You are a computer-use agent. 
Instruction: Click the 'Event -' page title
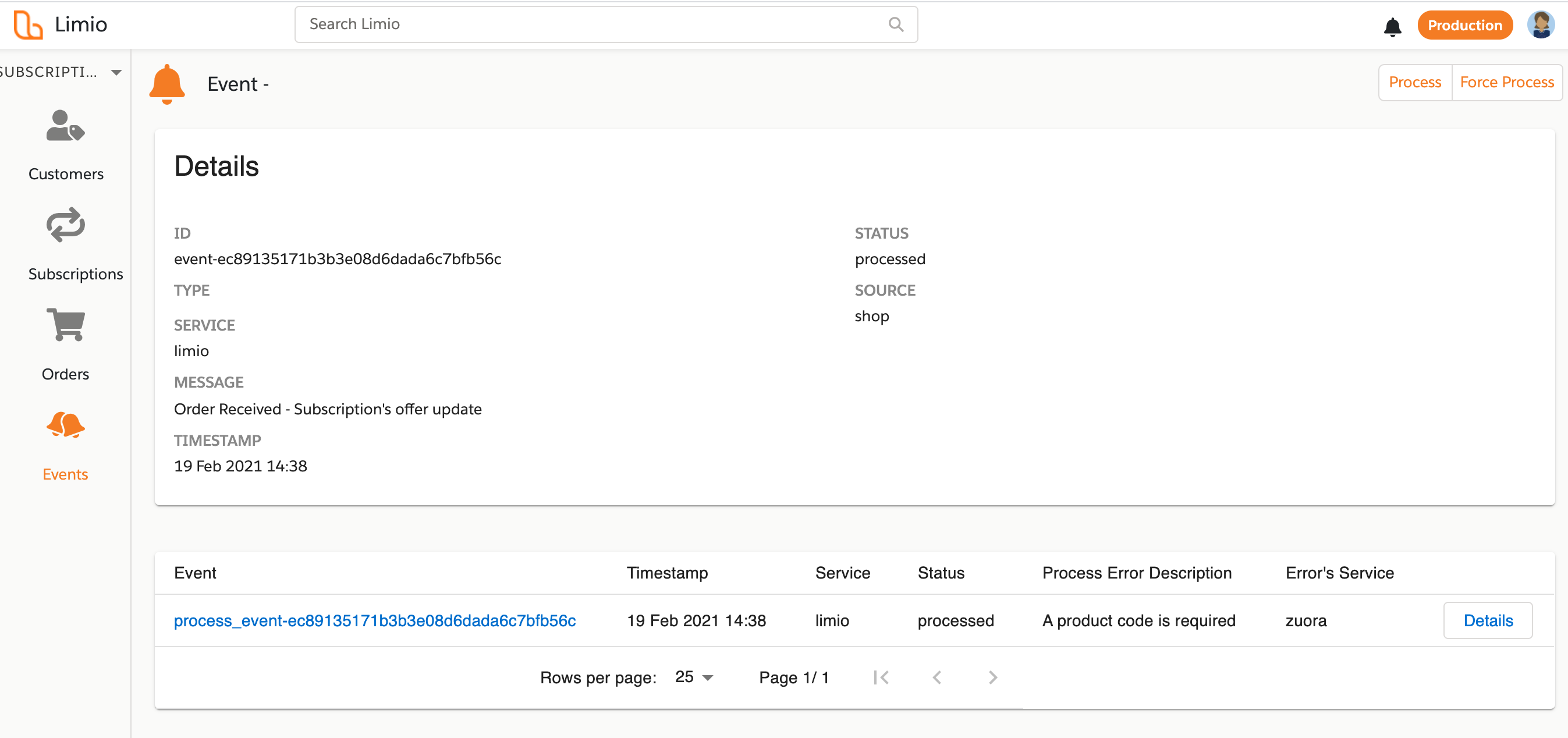click(x=238, y=84)
